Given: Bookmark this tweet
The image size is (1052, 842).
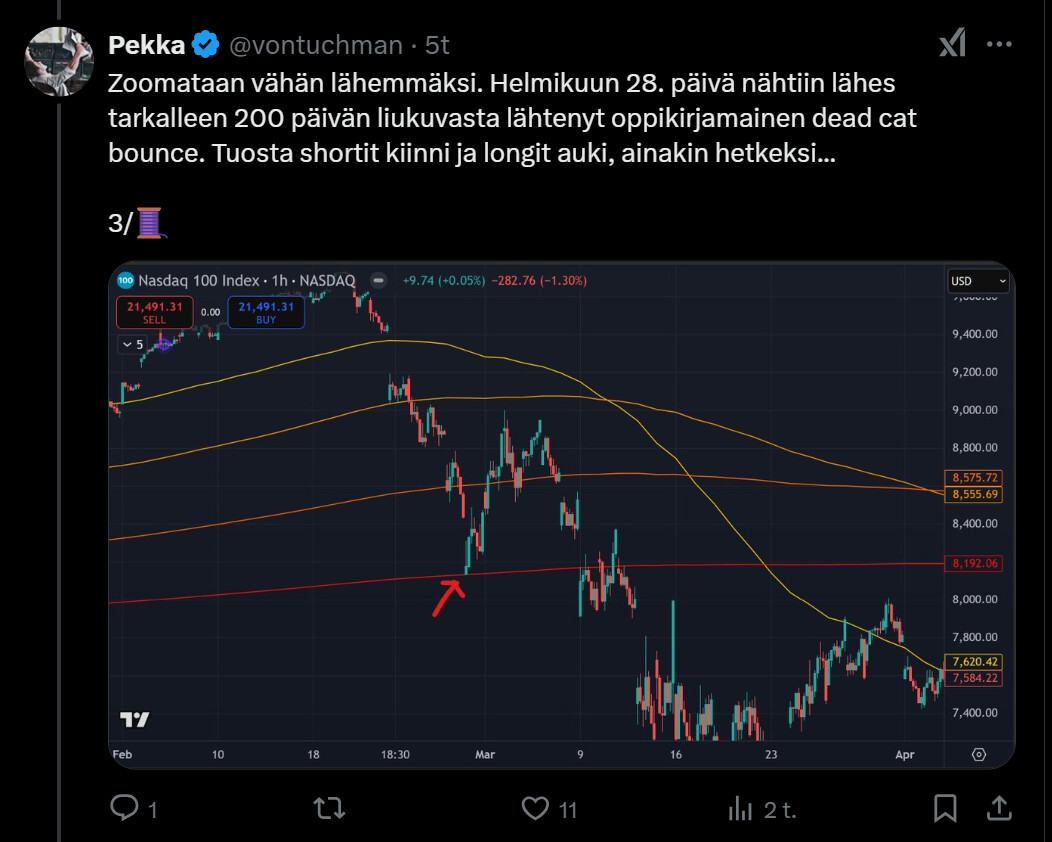Looking at the screenshot, I should [945, 808].
